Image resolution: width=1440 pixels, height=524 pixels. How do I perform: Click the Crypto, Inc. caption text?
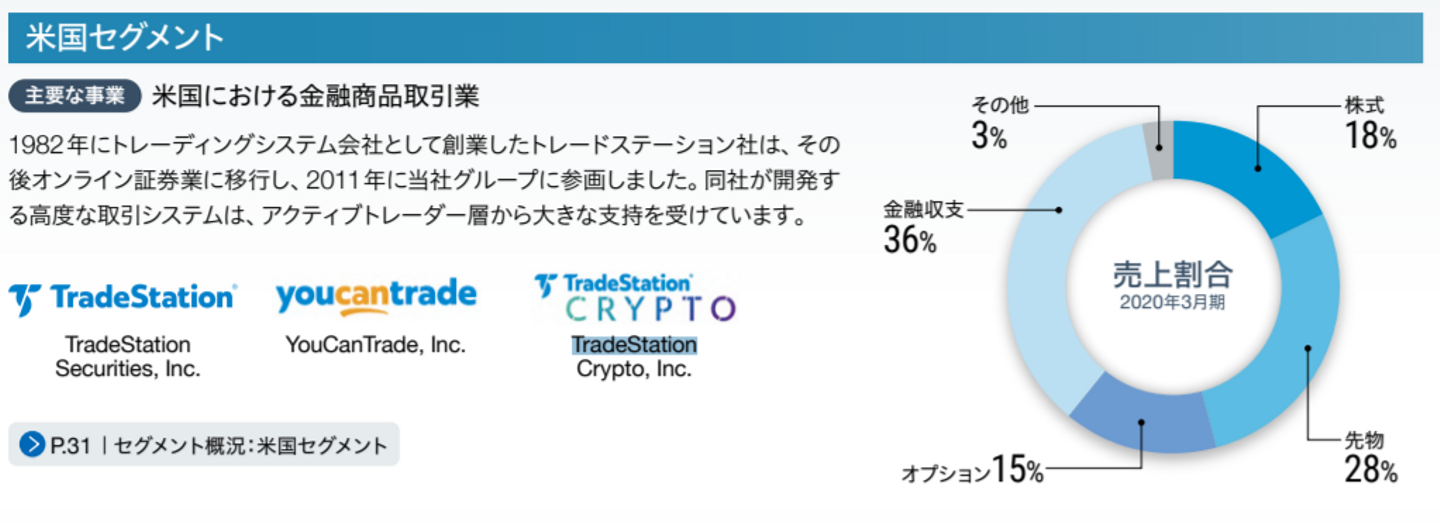click(634, 369)
